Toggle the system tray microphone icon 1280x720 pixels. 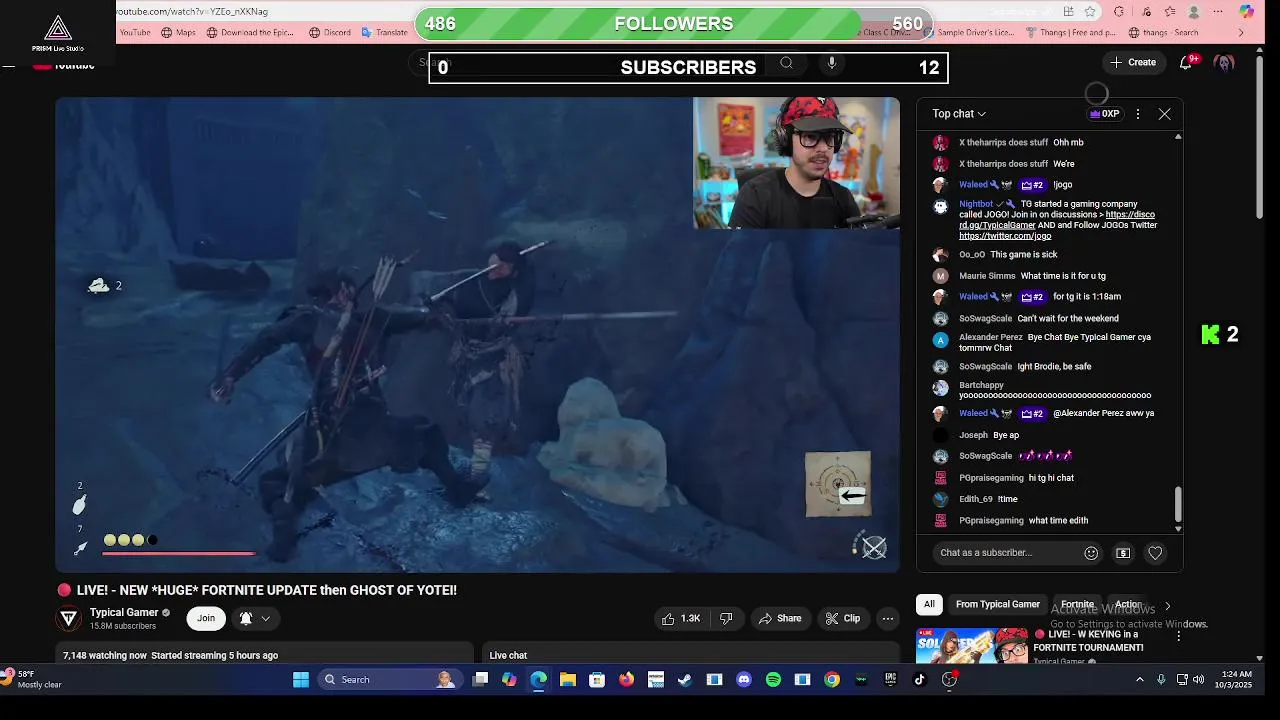coord(1161,679)
